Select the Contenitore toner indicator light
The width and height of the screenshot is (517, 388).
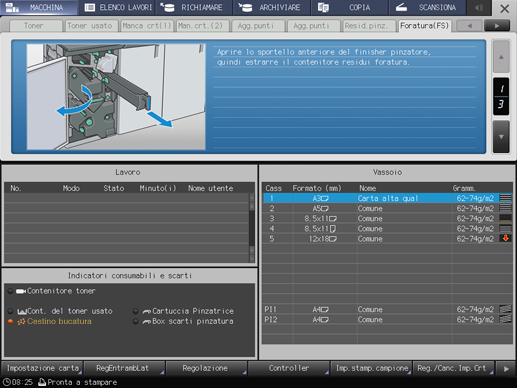point(10,291)
